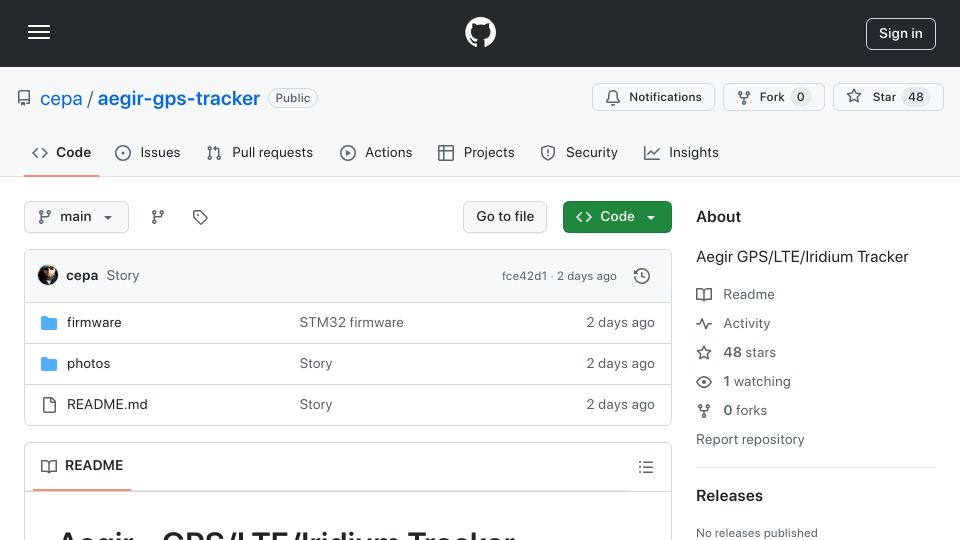Open the Activity link in About
960x540 pixels.
pyautogui.click(x=733, y=323)
